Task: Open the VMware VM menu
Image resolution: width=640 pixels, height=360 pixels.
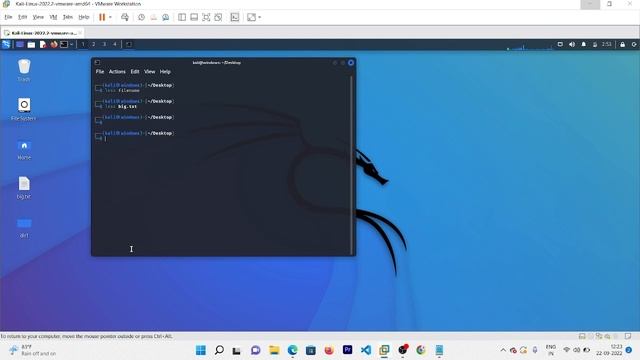Action: click(53, 17)
